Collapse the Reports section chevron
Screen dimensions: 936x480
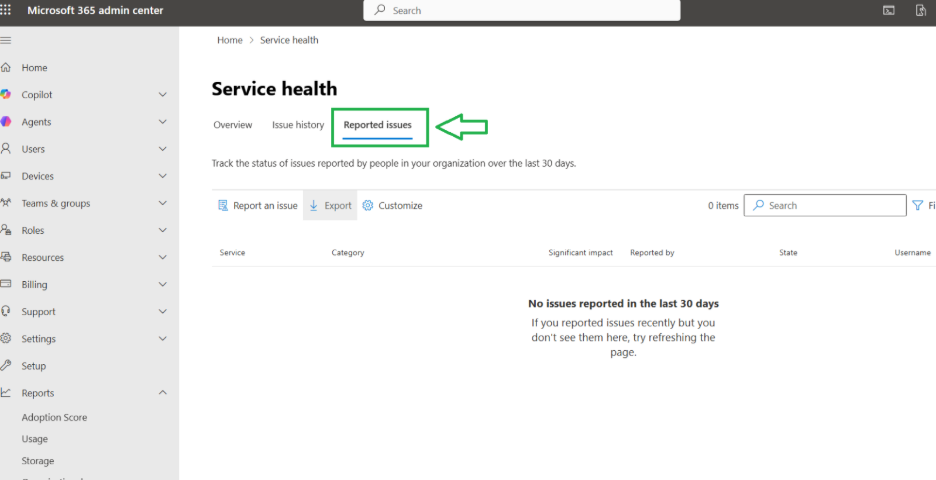click(162, 393)
